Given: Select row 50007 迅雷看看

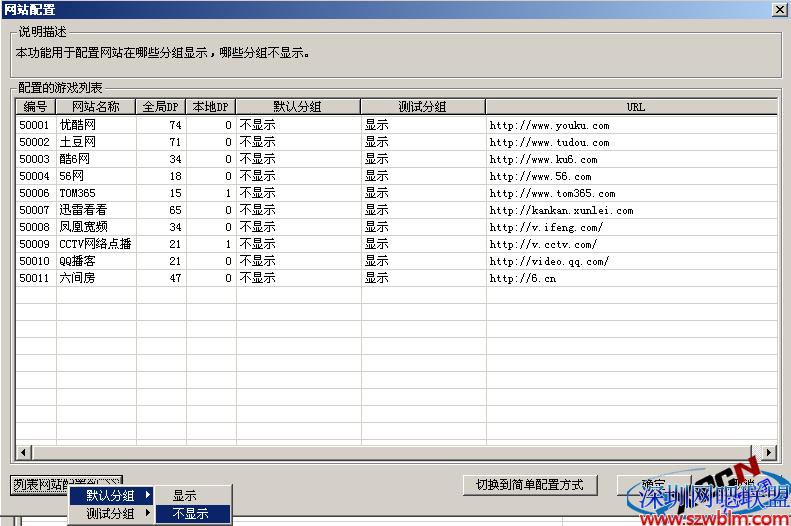Looking at the screenshot, I should coord(397,210).
